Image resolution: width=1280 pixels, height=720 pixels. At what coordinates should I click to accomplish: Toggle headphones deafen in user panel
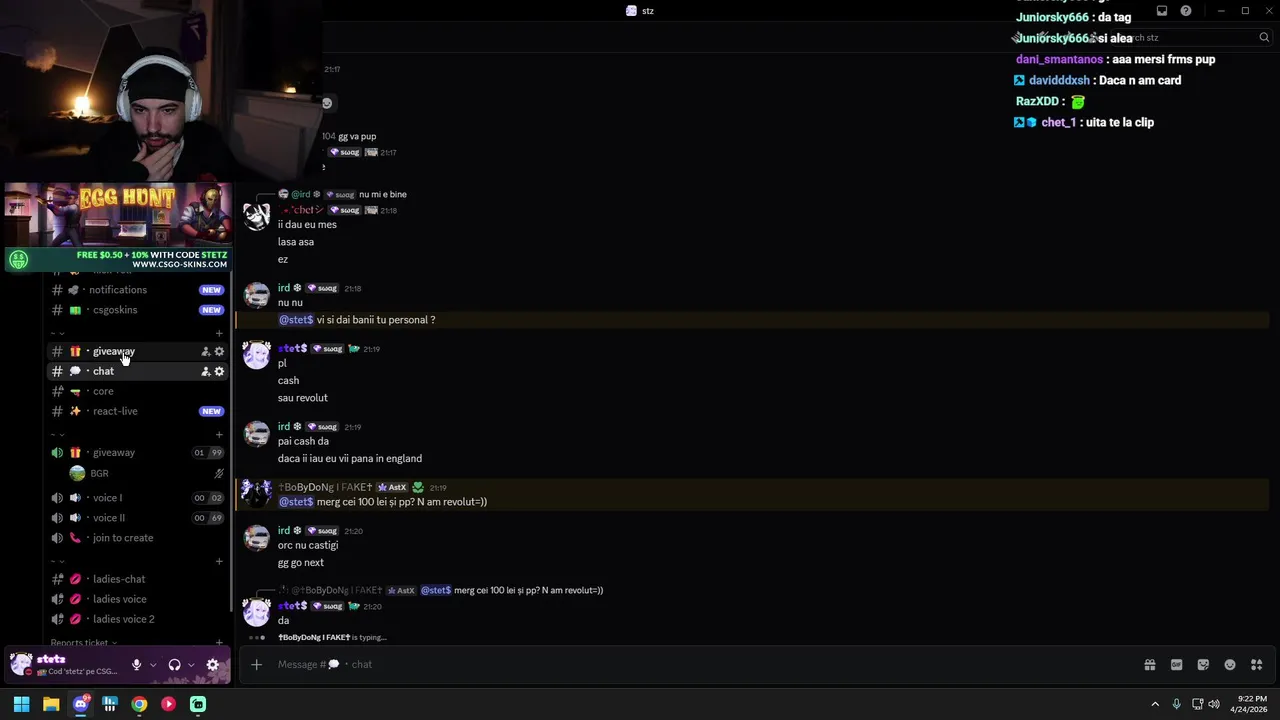[x=174, y=665]
